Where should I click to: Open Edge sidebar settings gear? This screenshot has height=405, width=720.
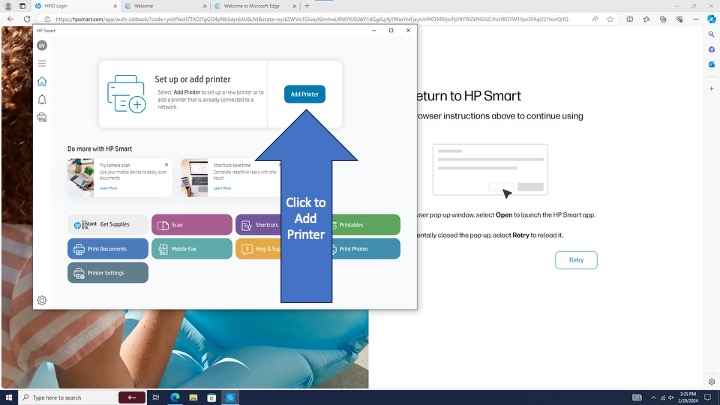[711, 382]
